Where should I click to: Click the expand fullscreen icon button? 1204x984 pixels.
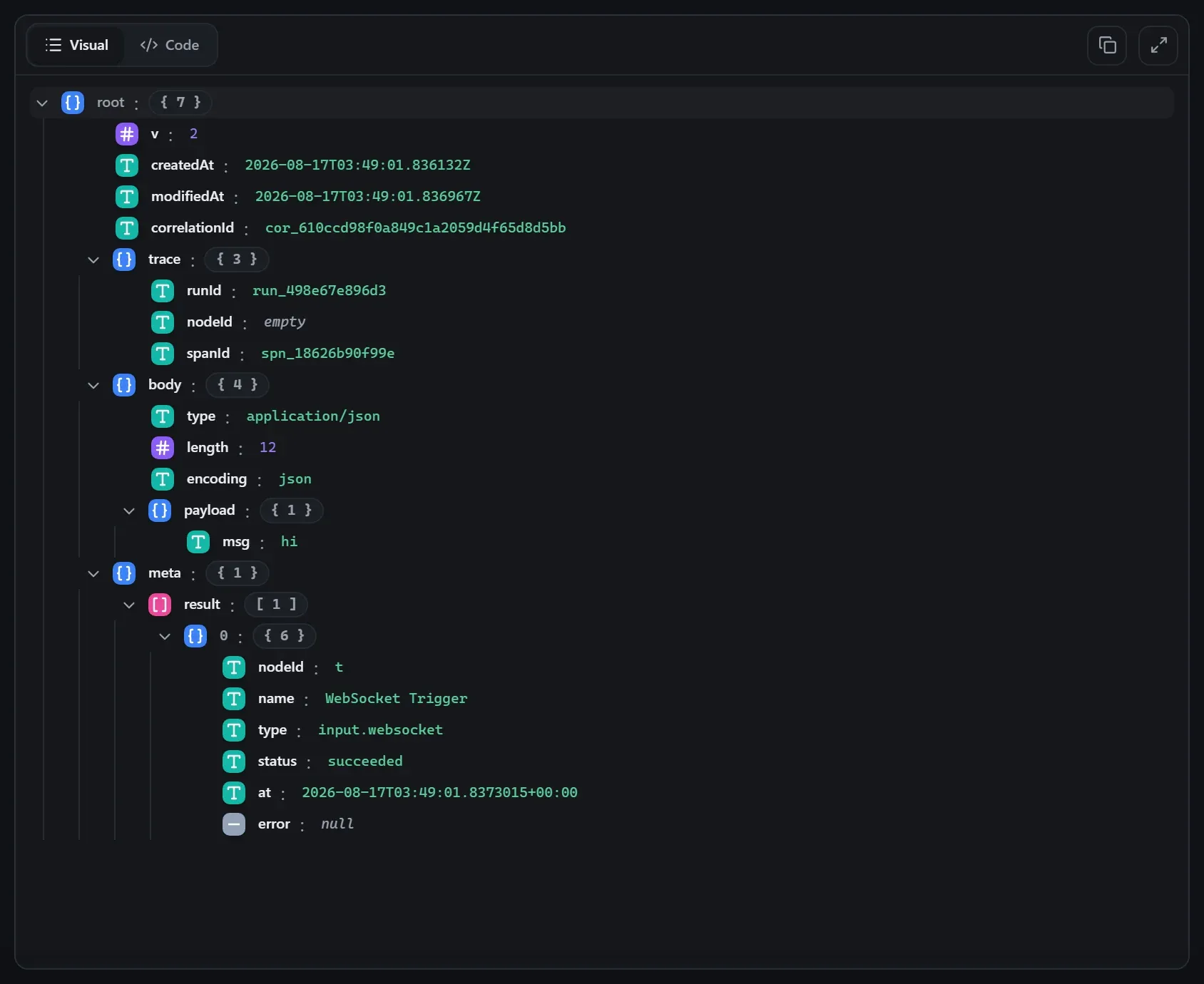click(1158, 46)
